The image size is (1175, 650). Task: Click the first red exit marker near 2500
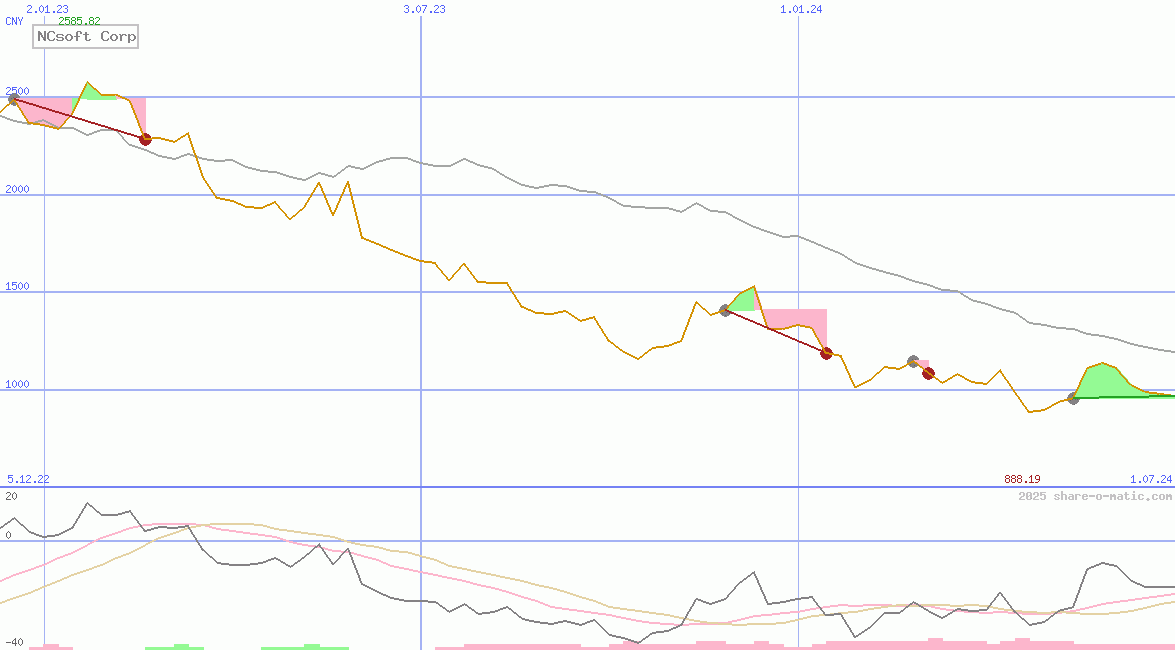145,139
